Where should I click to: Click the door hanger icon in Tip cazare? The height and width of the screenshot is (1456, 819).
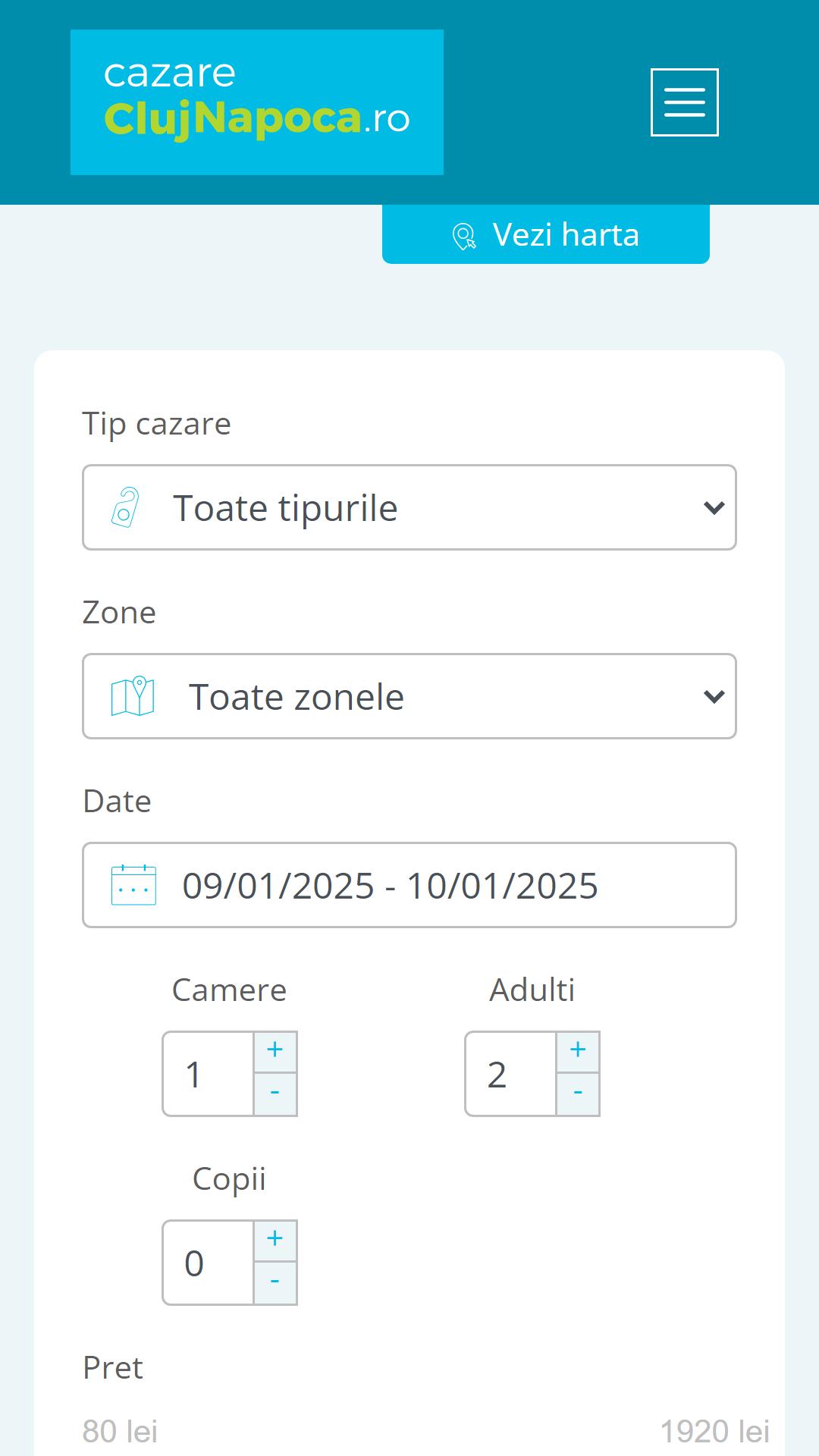pyautogui.click(x=126, y=507)
